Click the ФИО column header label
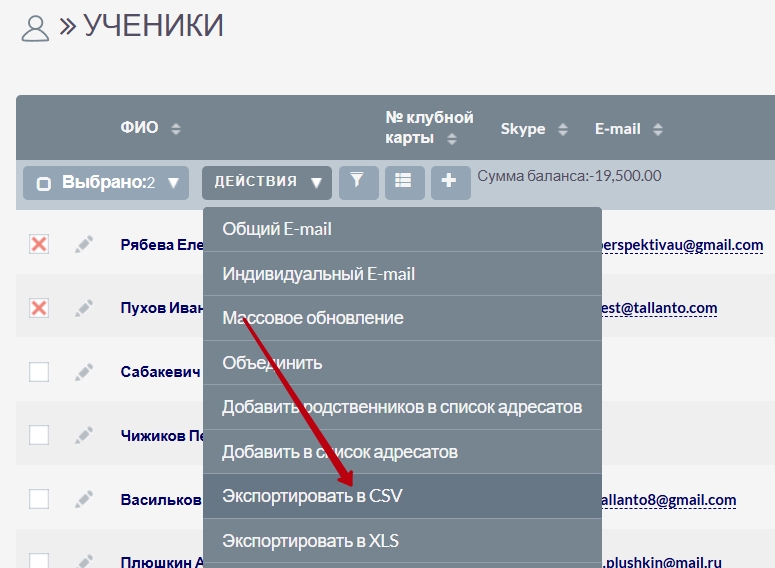775x568 pixels. 139,128
